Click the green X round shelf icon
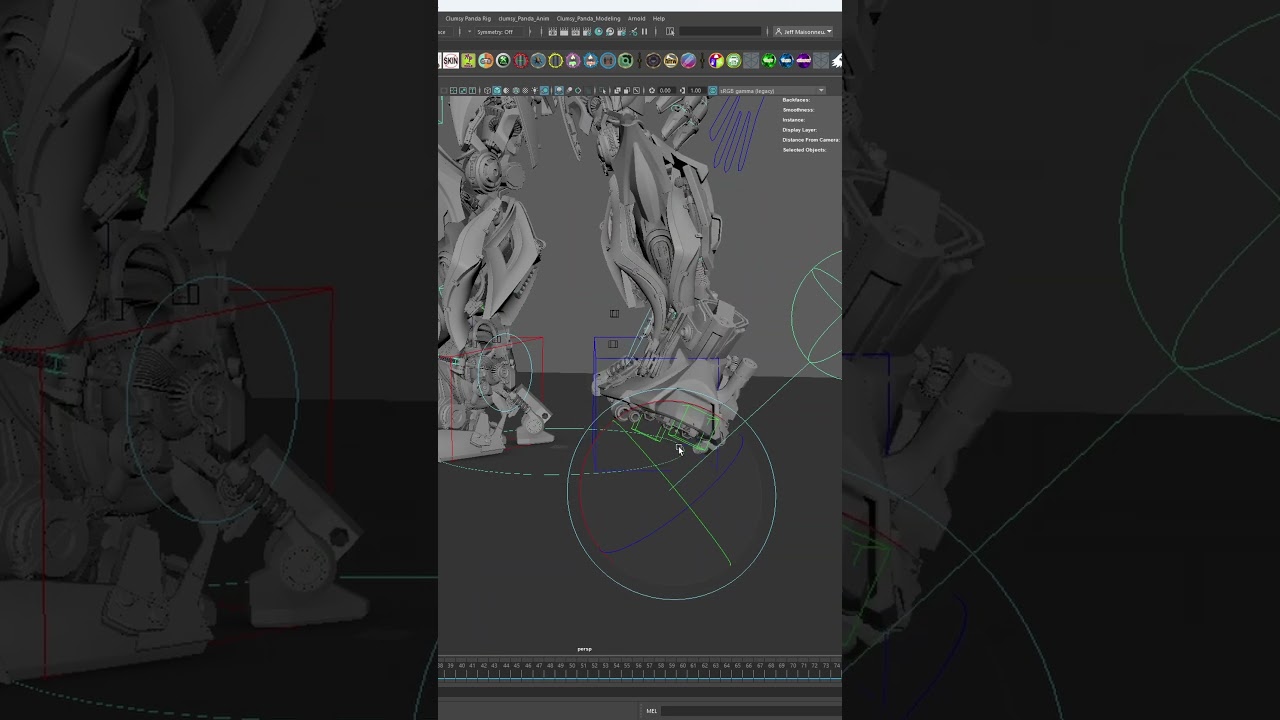This screenshot has width=1280, height=720. [x=503, y=61]
